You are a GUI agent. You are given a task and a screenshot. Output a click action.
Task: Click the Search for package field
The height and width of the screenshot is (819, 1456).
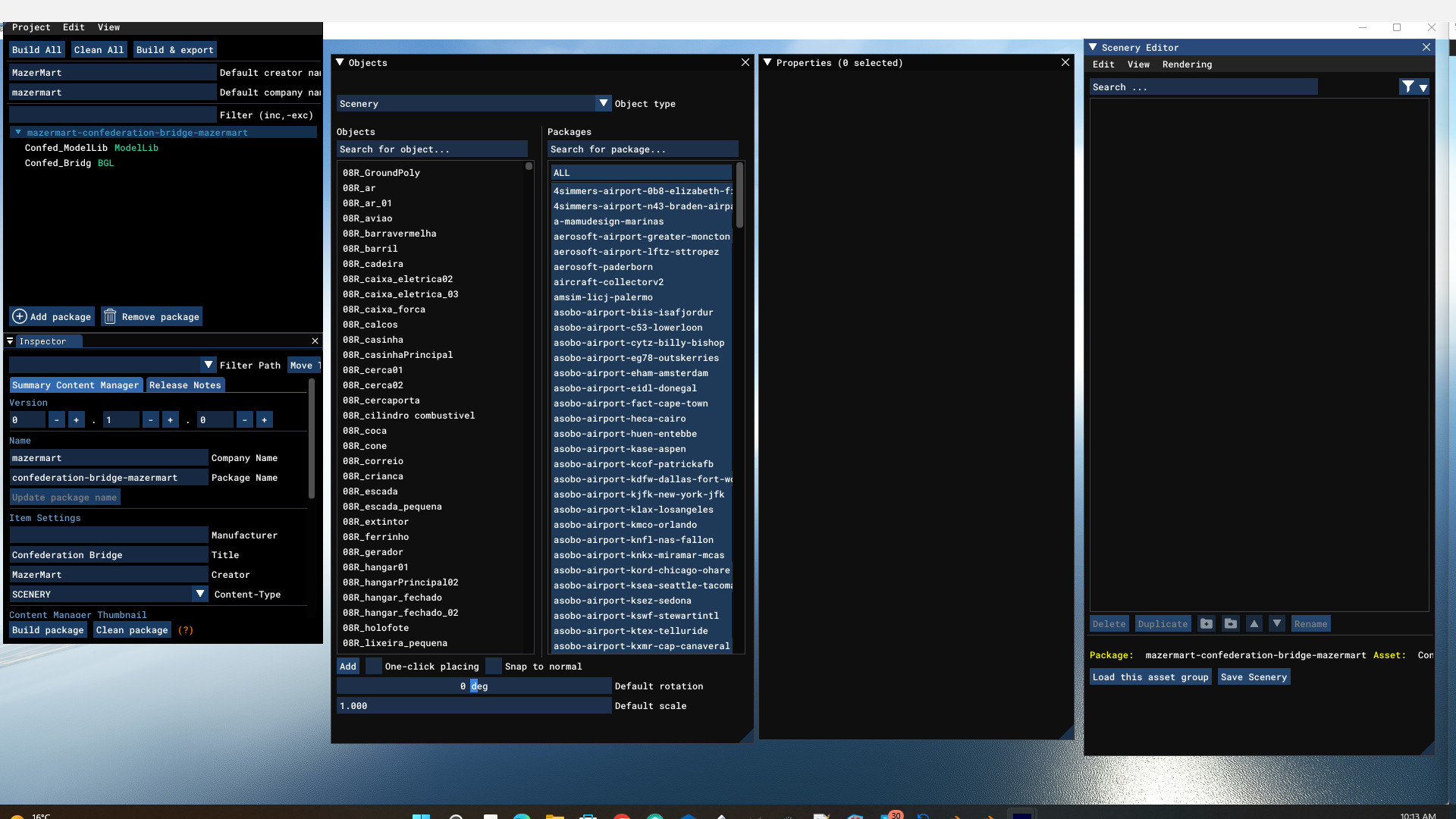643,149
